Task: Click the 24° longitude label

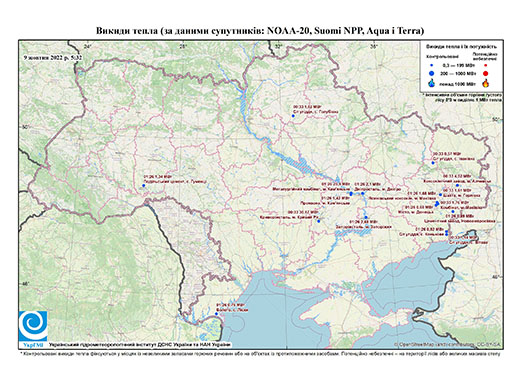Action: coord(87,46)
